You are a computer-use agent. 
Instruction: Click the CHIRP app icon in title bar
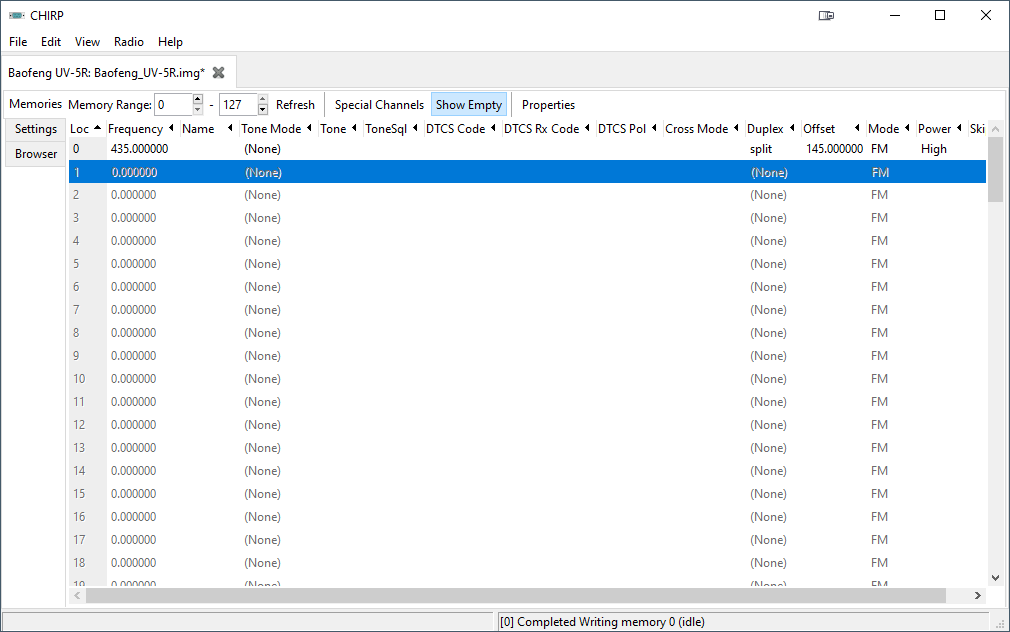pos(16,15)
